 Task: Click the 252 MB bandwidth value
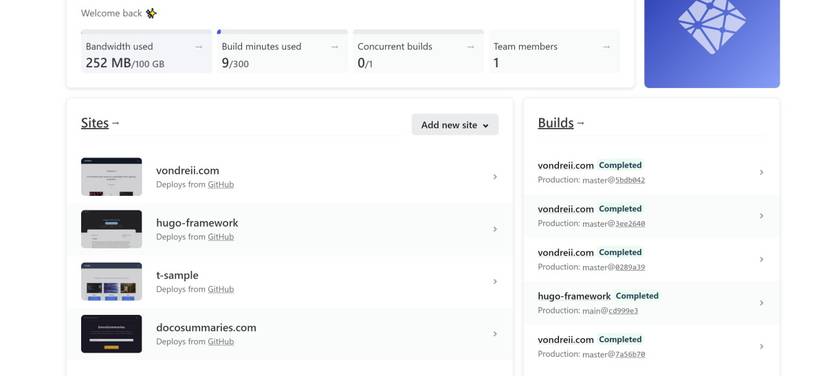(x=108, y=63)
